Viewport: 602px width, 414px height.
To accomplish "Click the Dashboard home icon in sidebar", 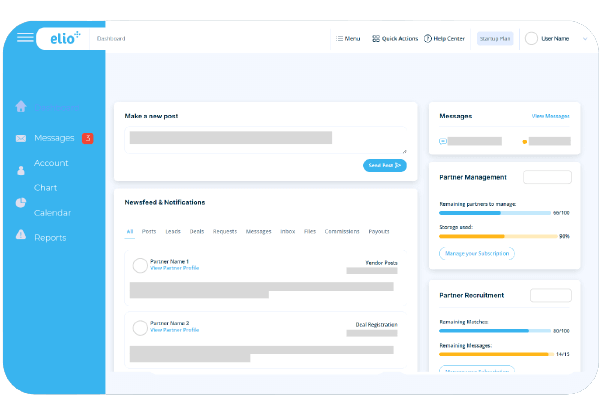I will pos(21,106).
